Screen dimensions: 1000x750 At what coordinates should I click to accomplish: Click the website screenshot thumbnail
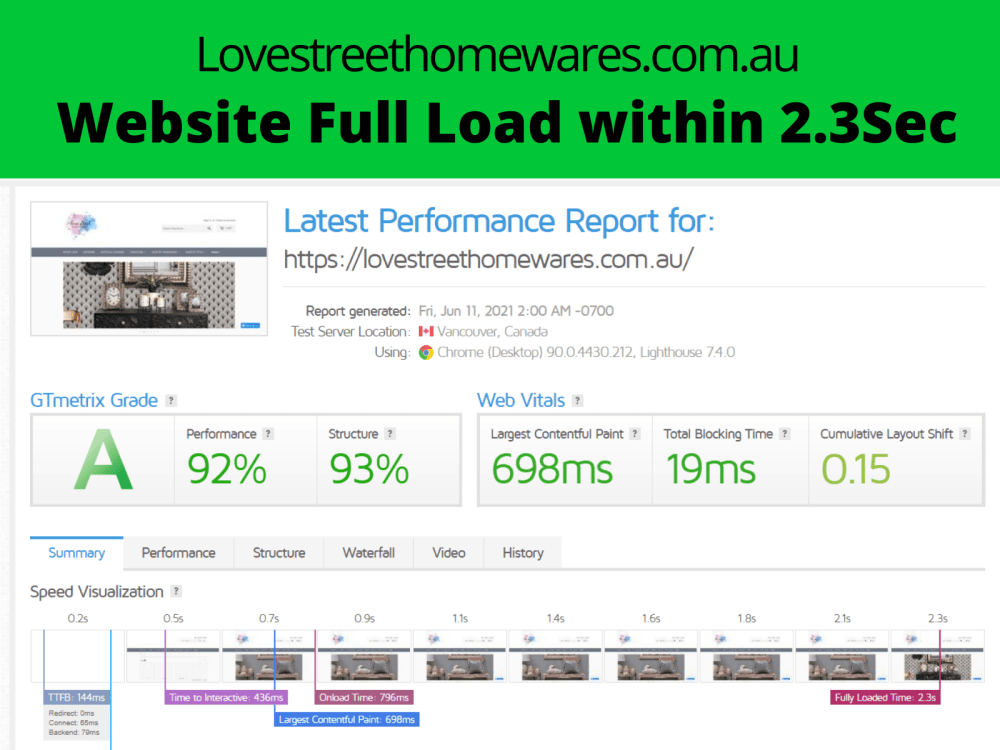point(149,268)
